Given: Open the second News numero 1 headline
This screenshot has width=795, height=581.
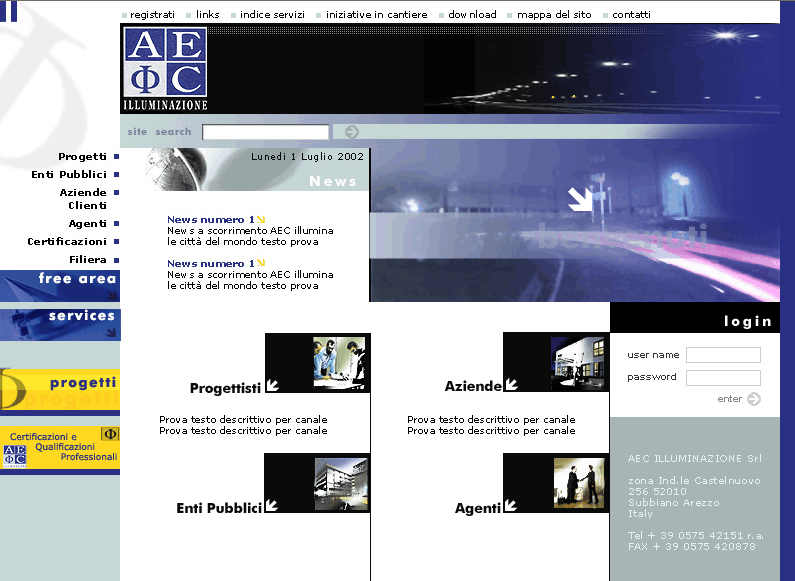Looking at the screenshot, I should 211,264.
